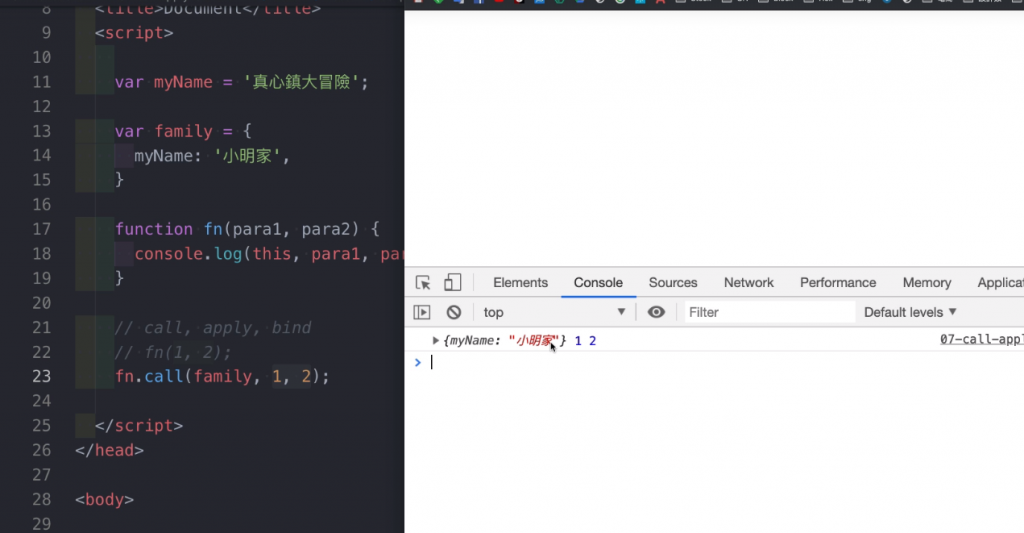This screenshot has height=533, width=1024.
Task: Click the console.log(this, para1 line
Action: tap(269, 253)
